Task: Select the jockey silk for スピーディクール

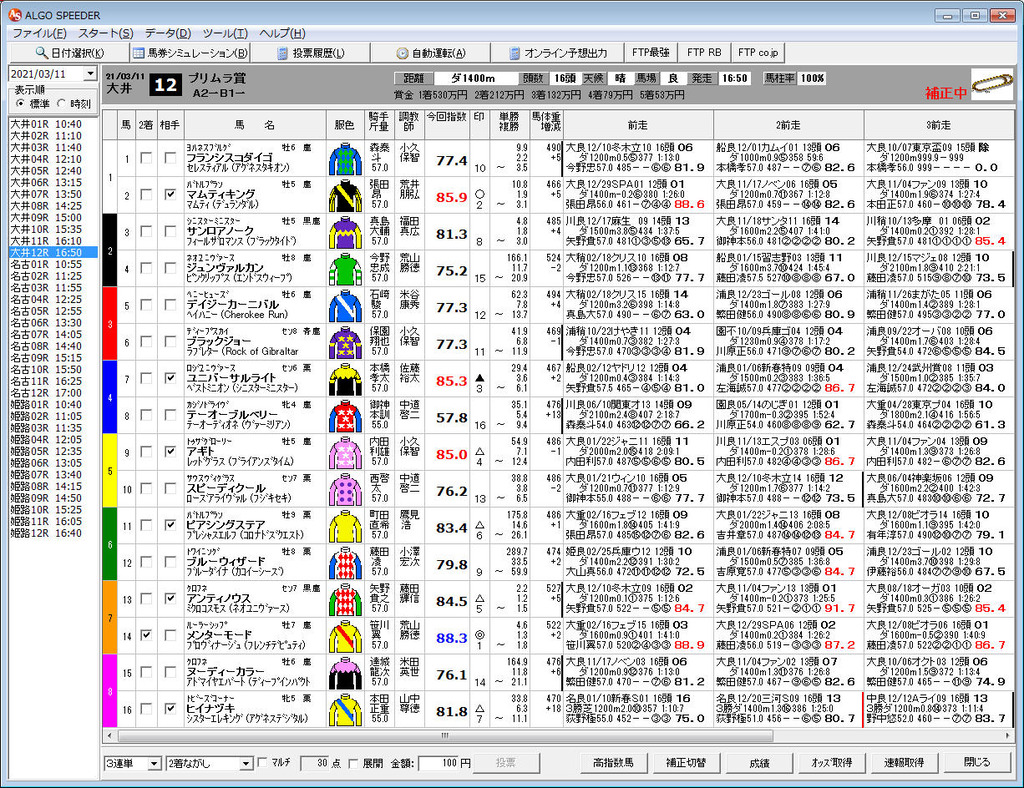Action: tap(345, 489)
